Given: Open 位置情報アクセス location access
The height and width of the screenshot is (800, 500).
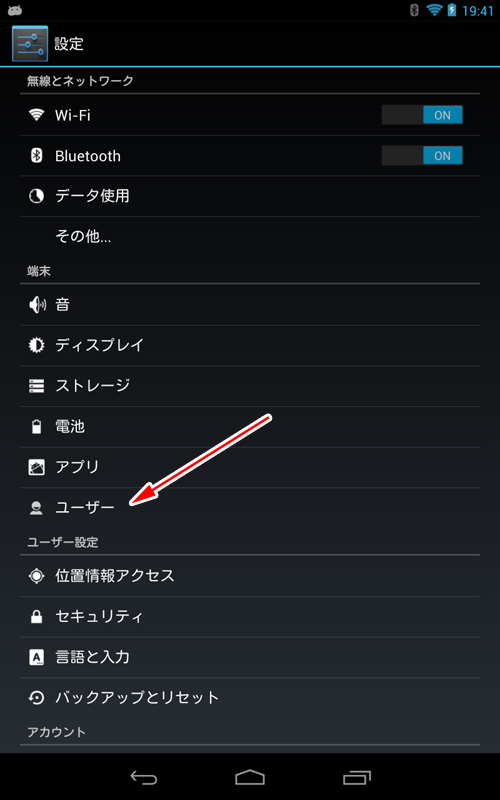Looking at the screenshot, I should (250, 576).
